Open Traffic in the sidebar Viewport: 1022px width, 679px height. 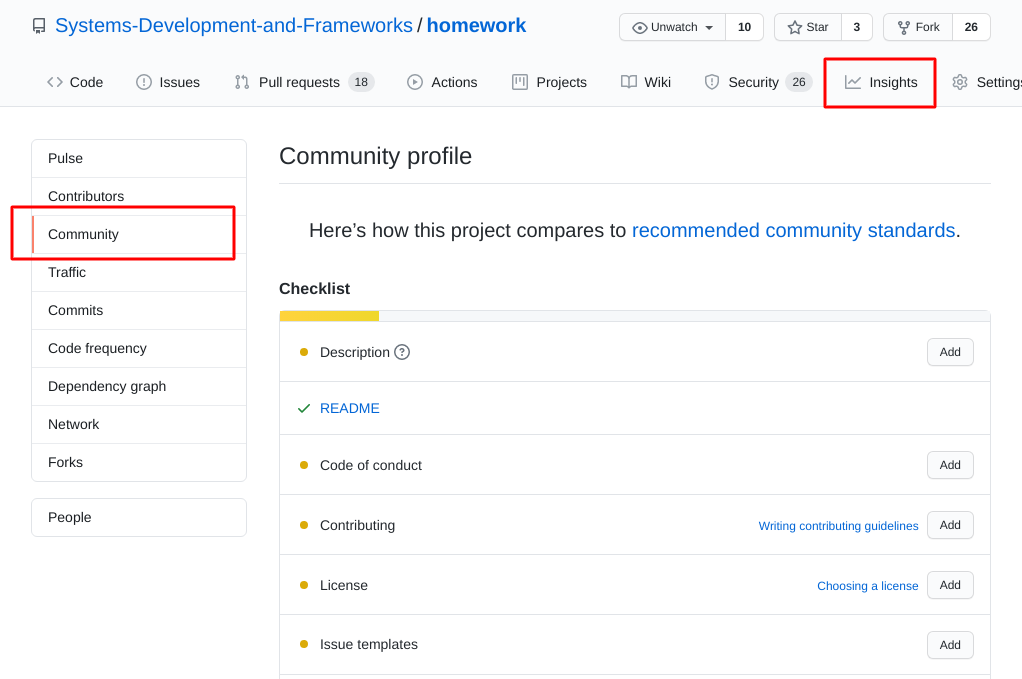pos(139,272)
